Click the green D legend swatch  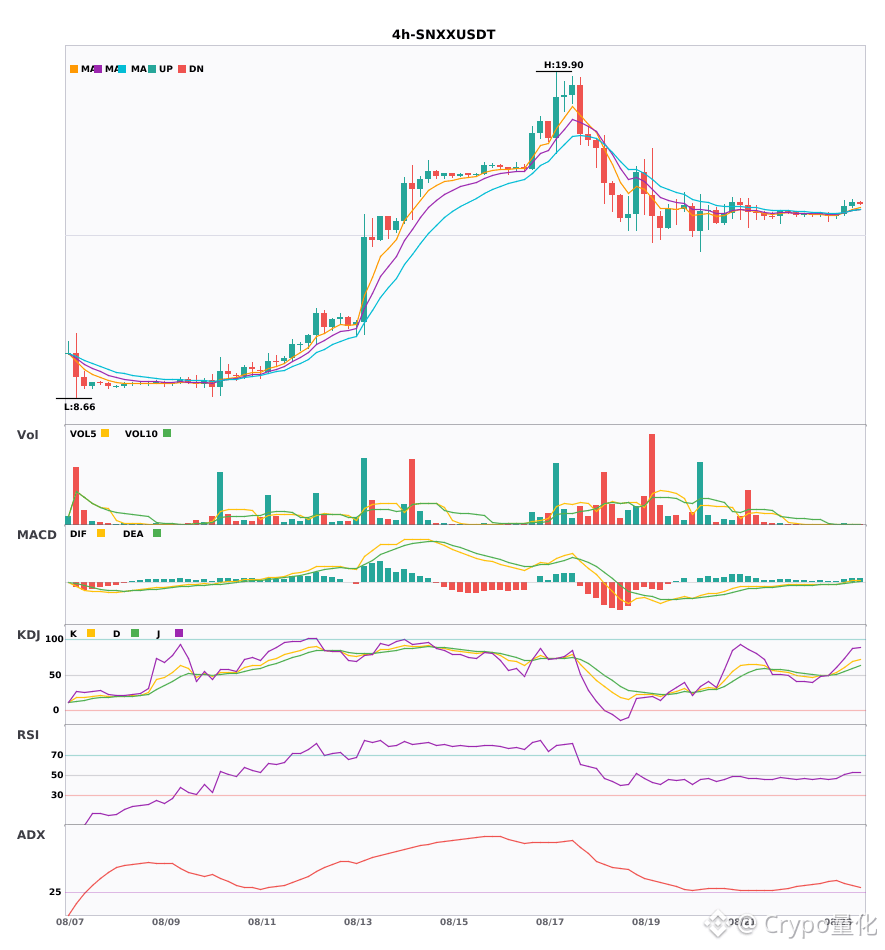click(135, 633)
